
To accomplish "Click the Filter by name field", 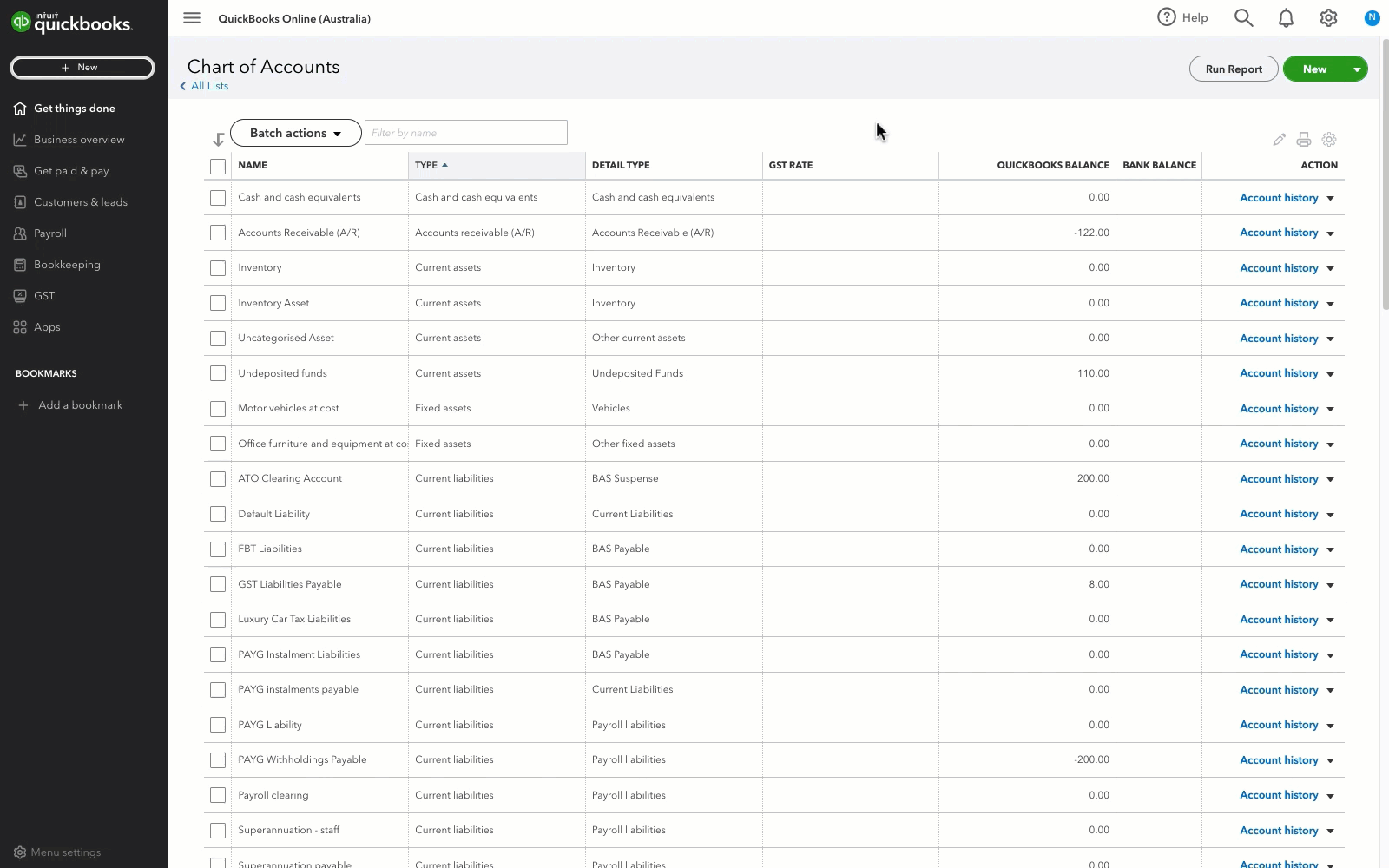I will pyautogui.click(x=465, y=133).
